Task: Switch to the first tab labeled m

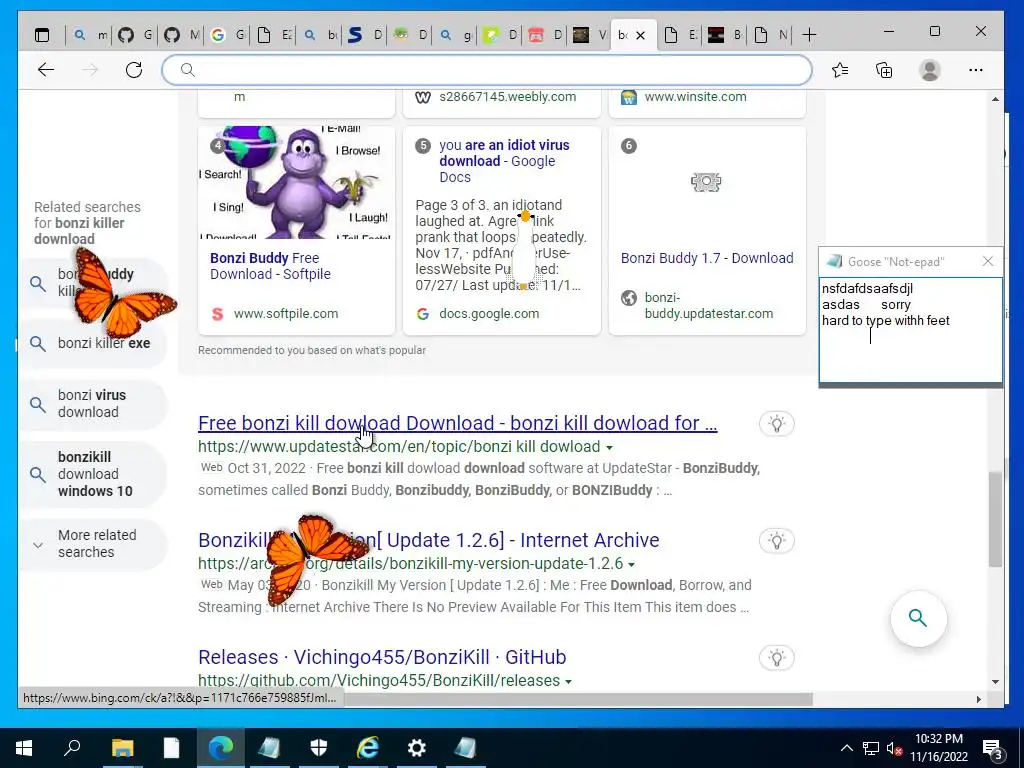Action: click(91, 35)
